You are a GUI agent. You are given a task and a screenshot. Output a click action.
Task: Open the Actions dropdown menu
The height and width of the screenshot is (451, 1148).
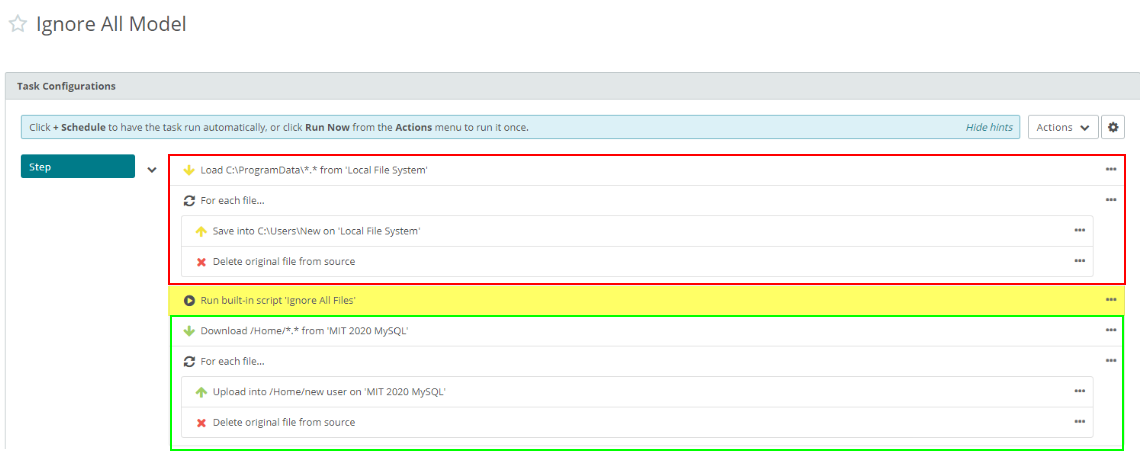(1062, 127)
